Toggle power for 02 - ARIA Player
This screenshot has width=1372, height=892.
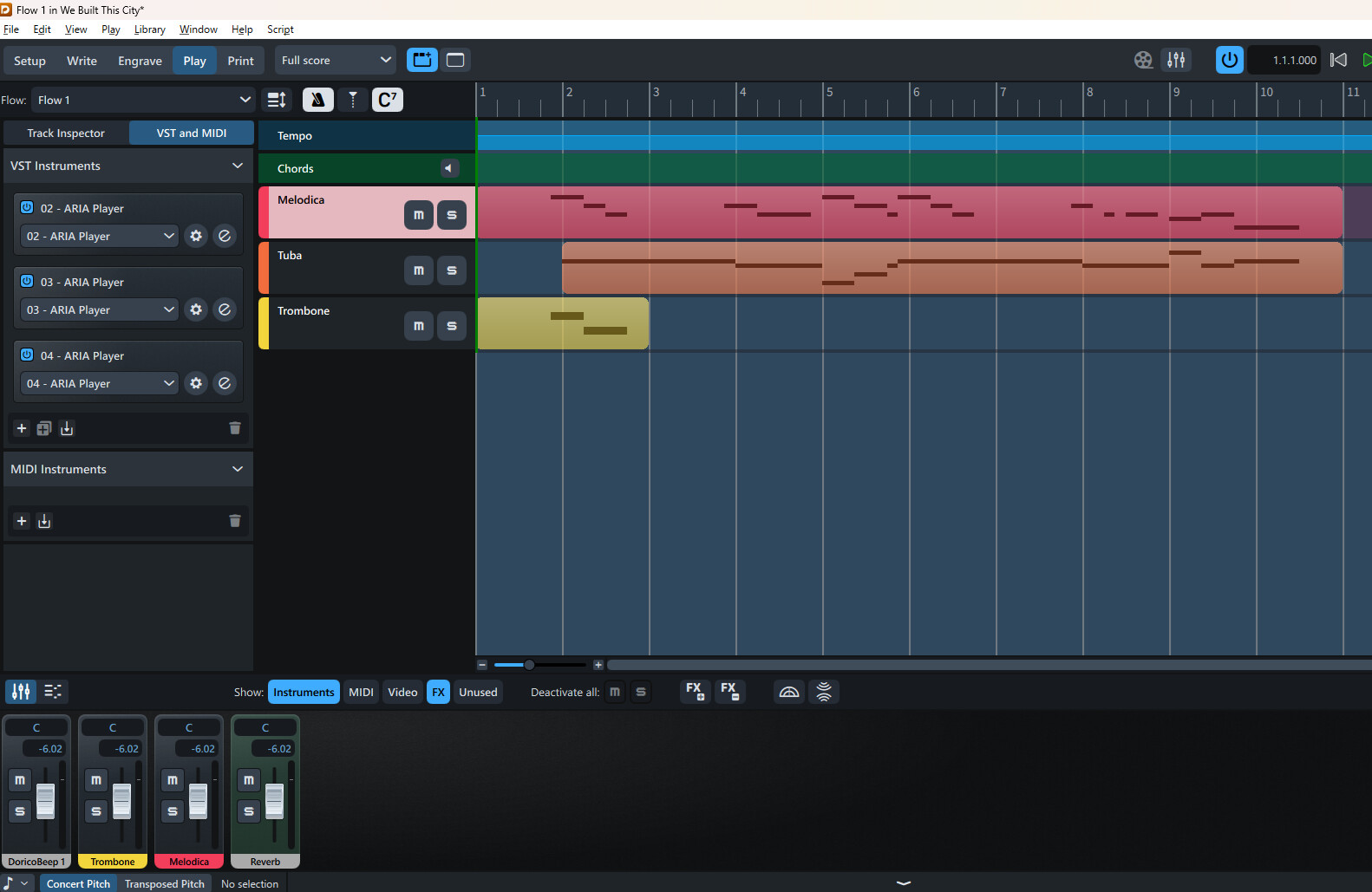pyautogui.click(x=27, y=208)
